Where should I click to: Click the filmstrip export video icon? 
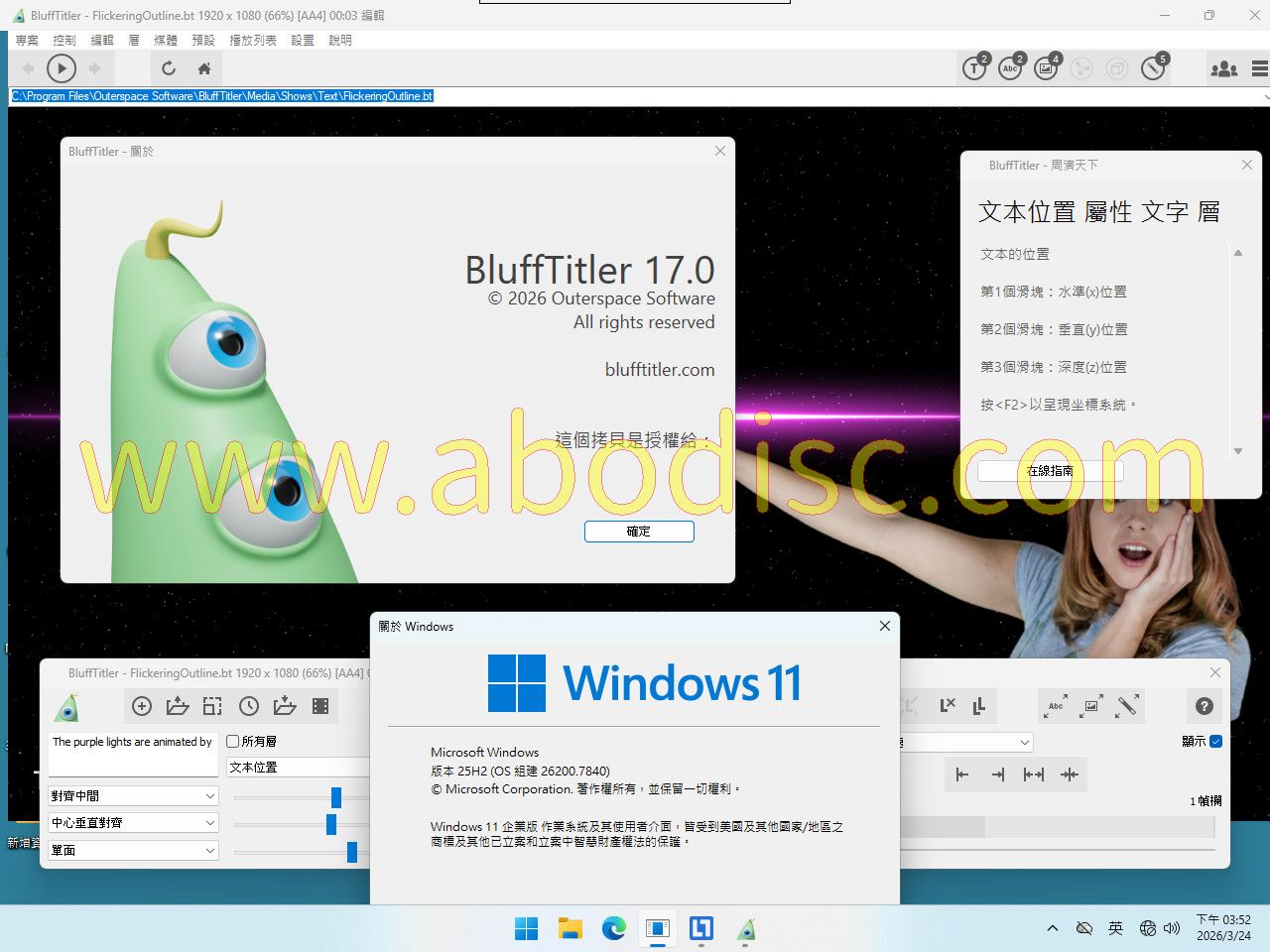point(320,706)
